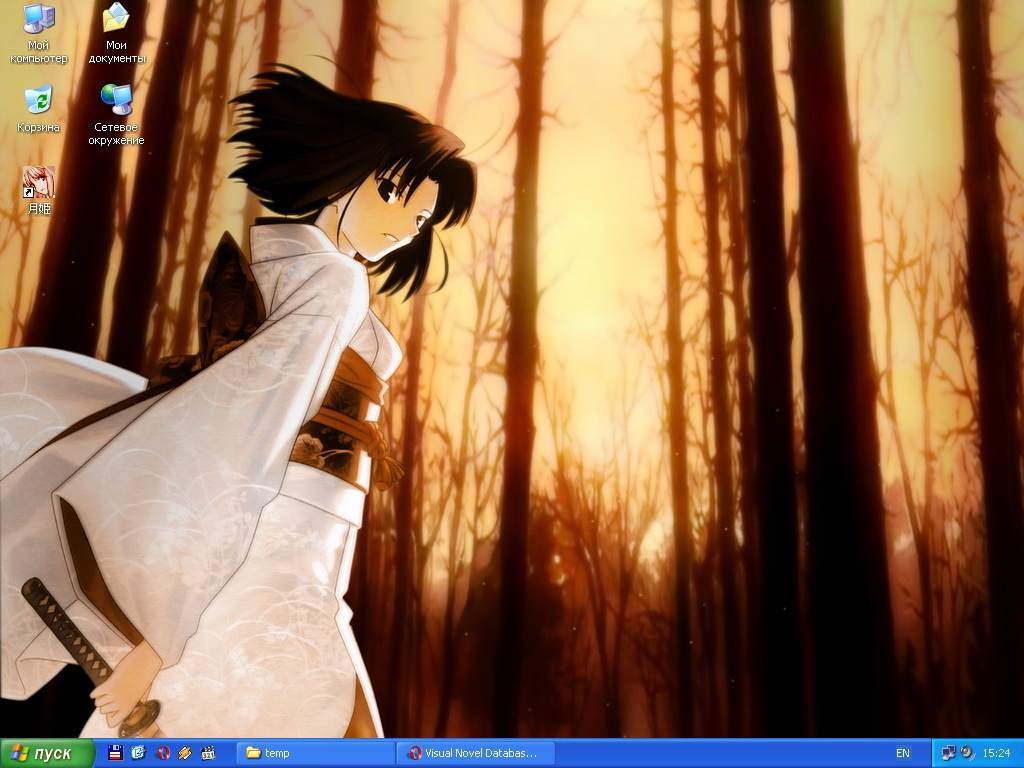1024x768 pixels.
Task: Open Media Player Classic quick launch icon
Action: click(x=208, y=753)
